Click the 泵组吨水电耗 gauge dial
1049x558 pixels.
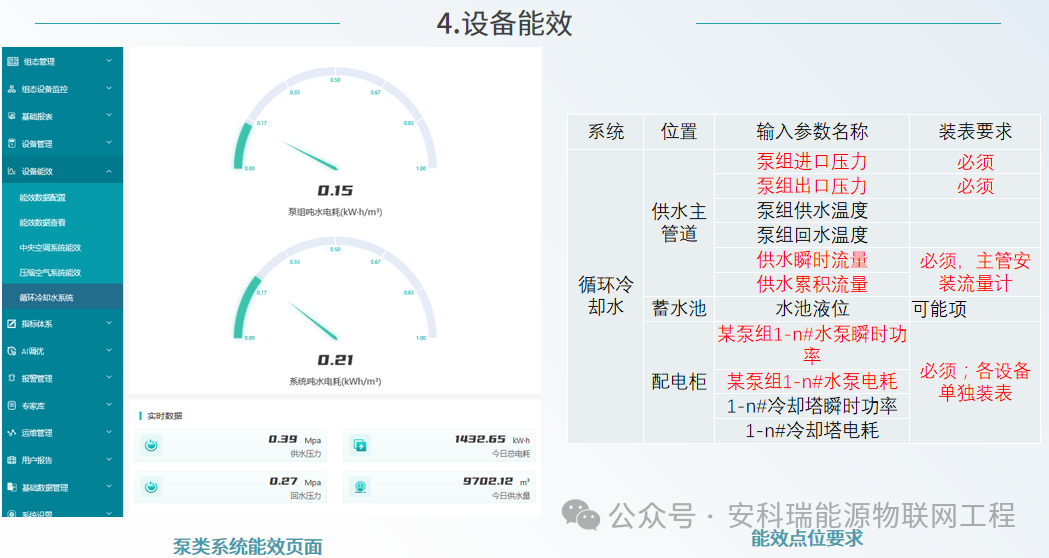point(335,120)
